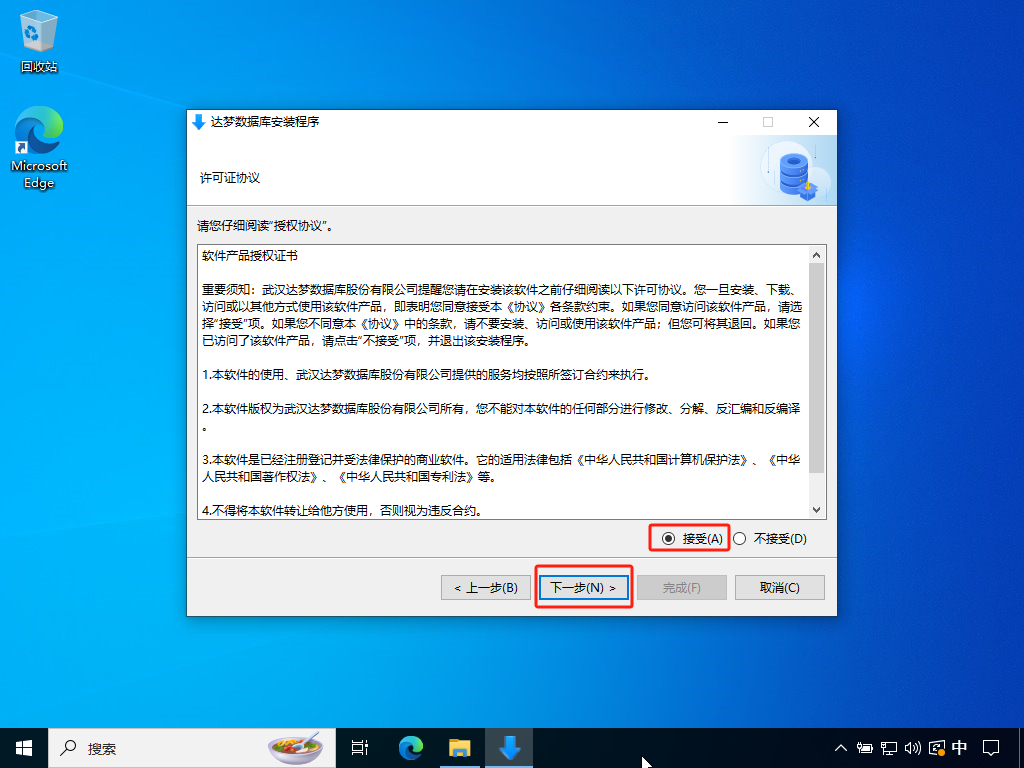Click the line 2.本软件版权为武汉达梦数据库
1024x768 pixels.
point(502,417)
